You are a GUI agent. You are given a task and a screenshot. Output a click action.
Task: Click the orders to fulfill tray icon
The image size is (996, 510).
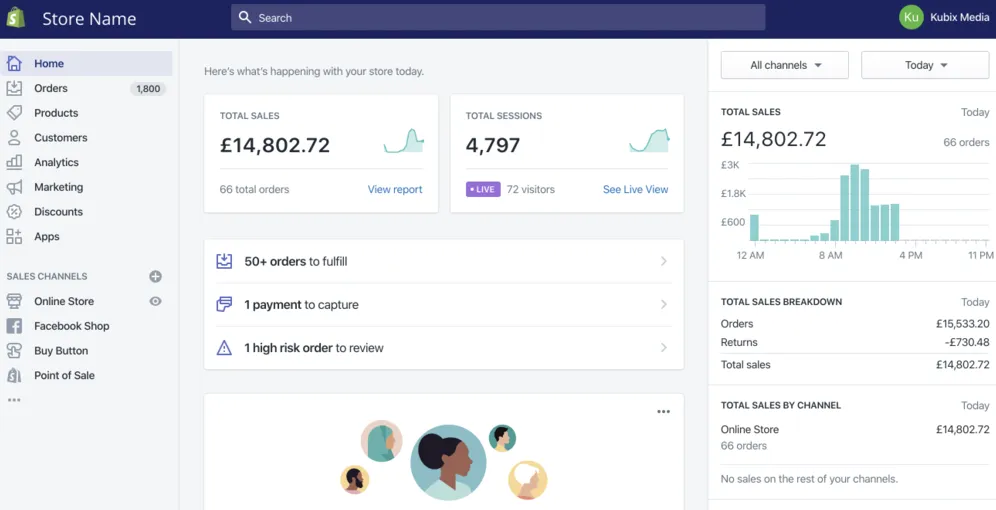coord(224,261)
